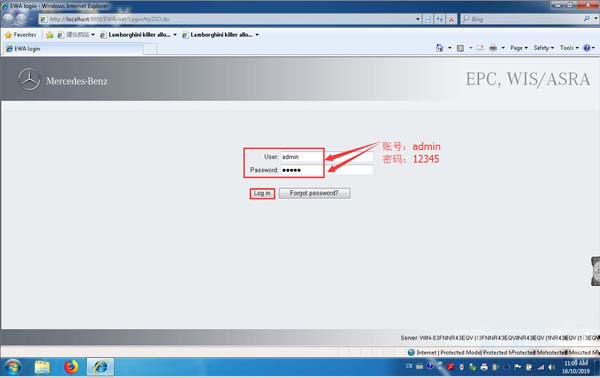Viewport: 600px width, 378px height.
Task: Select the EWA login tab
Action: pos(73,49)
